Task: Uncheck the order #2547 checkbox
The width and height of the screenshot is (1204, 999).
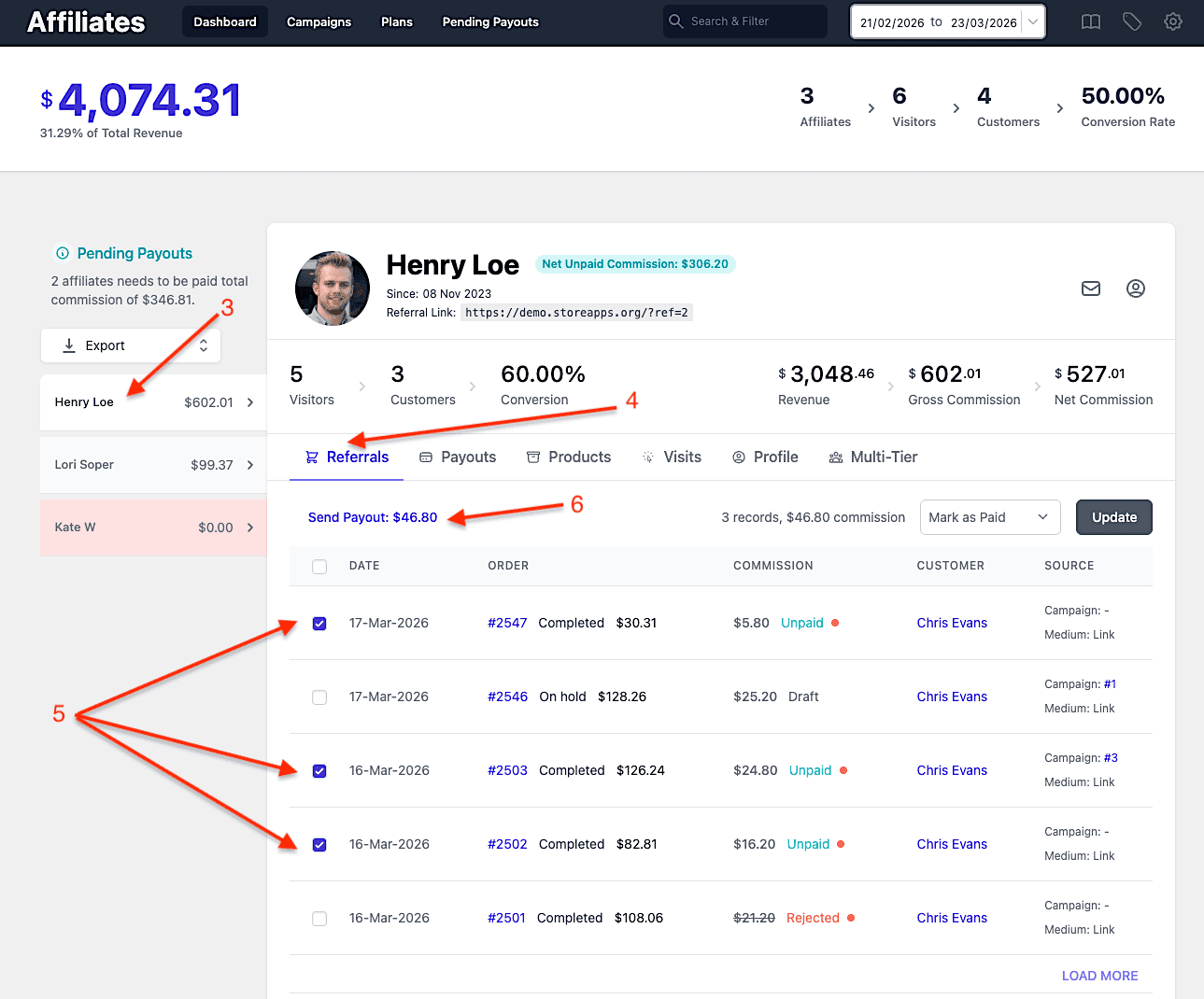Action: click(319, 624)
